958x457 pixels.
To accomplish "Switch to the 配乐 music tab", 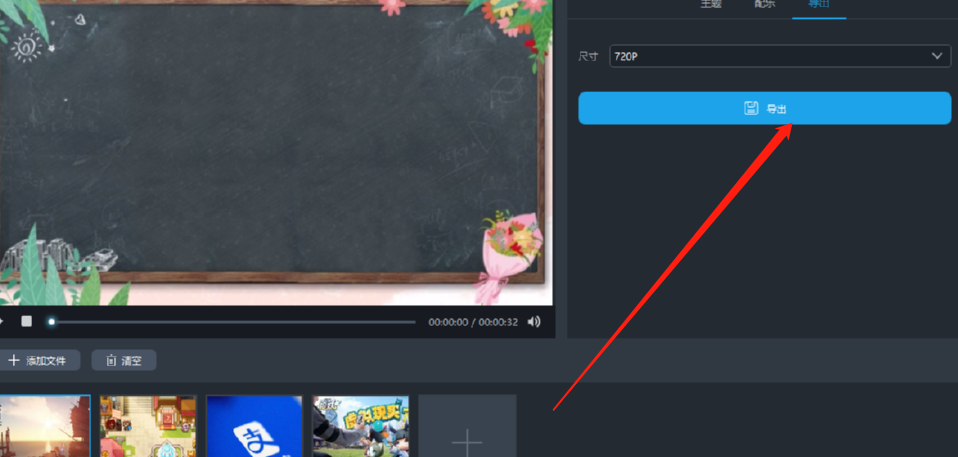I will click(765, 4).
